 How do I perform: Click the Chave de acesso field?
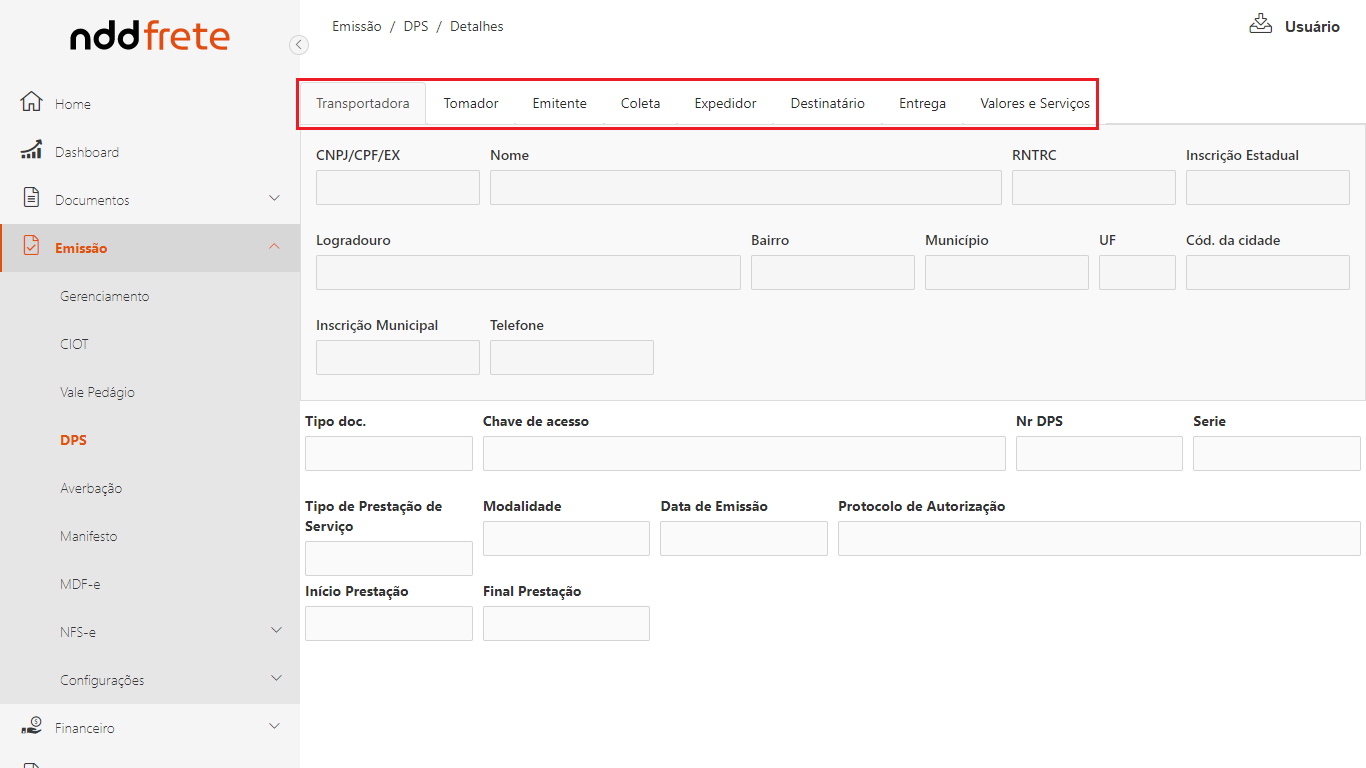(744, 453)
